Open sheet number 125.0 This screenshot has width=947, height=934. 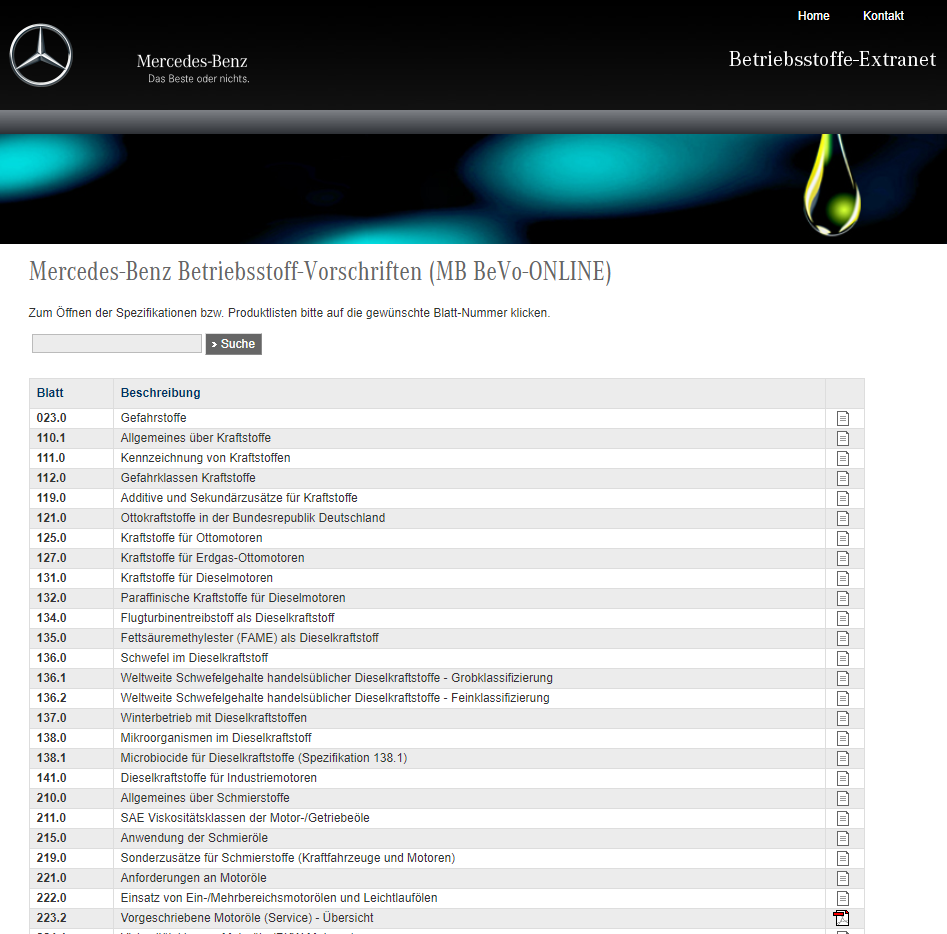point(51,538)
